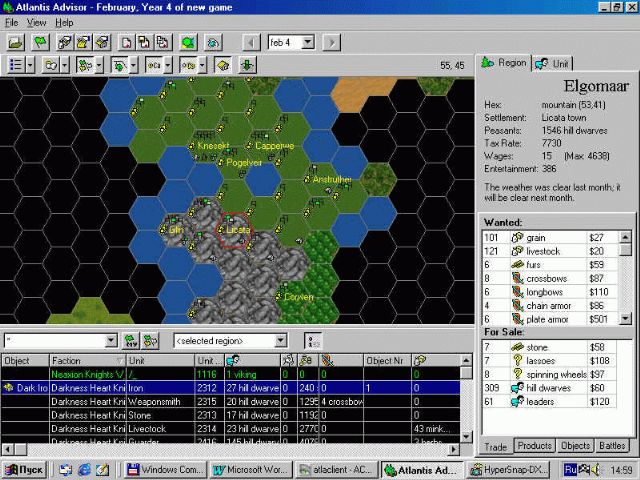Image resolution: width=640 pixels, height=480 pixels.
Task: Click the blue swirl toolbar icon
Action: coord(213,42)
